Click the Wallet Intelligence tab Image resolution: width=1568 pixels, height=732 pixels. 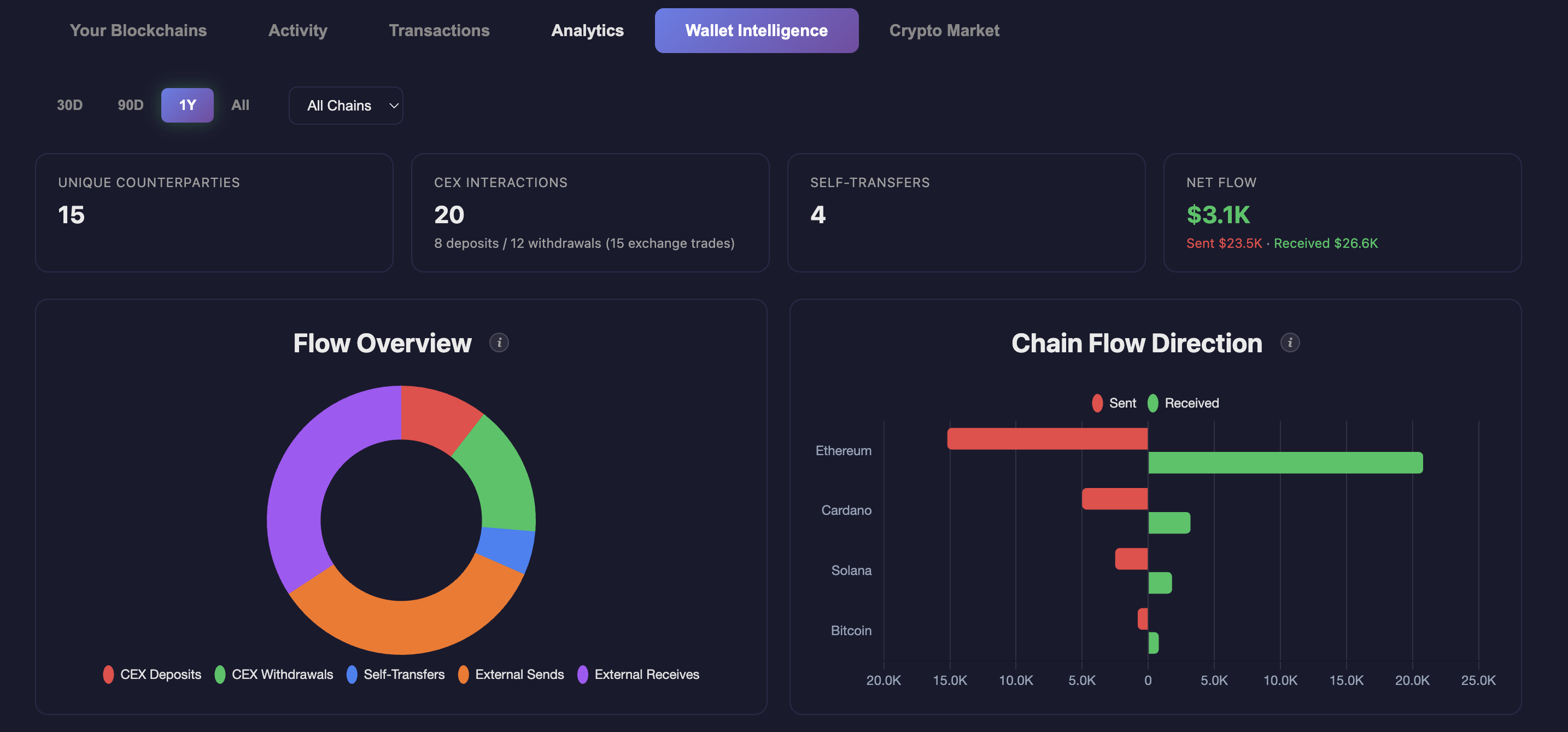click(x=756, y=30)
